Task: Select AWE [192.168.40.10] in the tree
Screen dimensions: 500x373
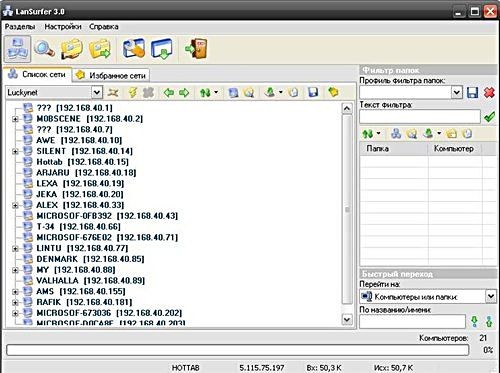Action: [79, 140]
